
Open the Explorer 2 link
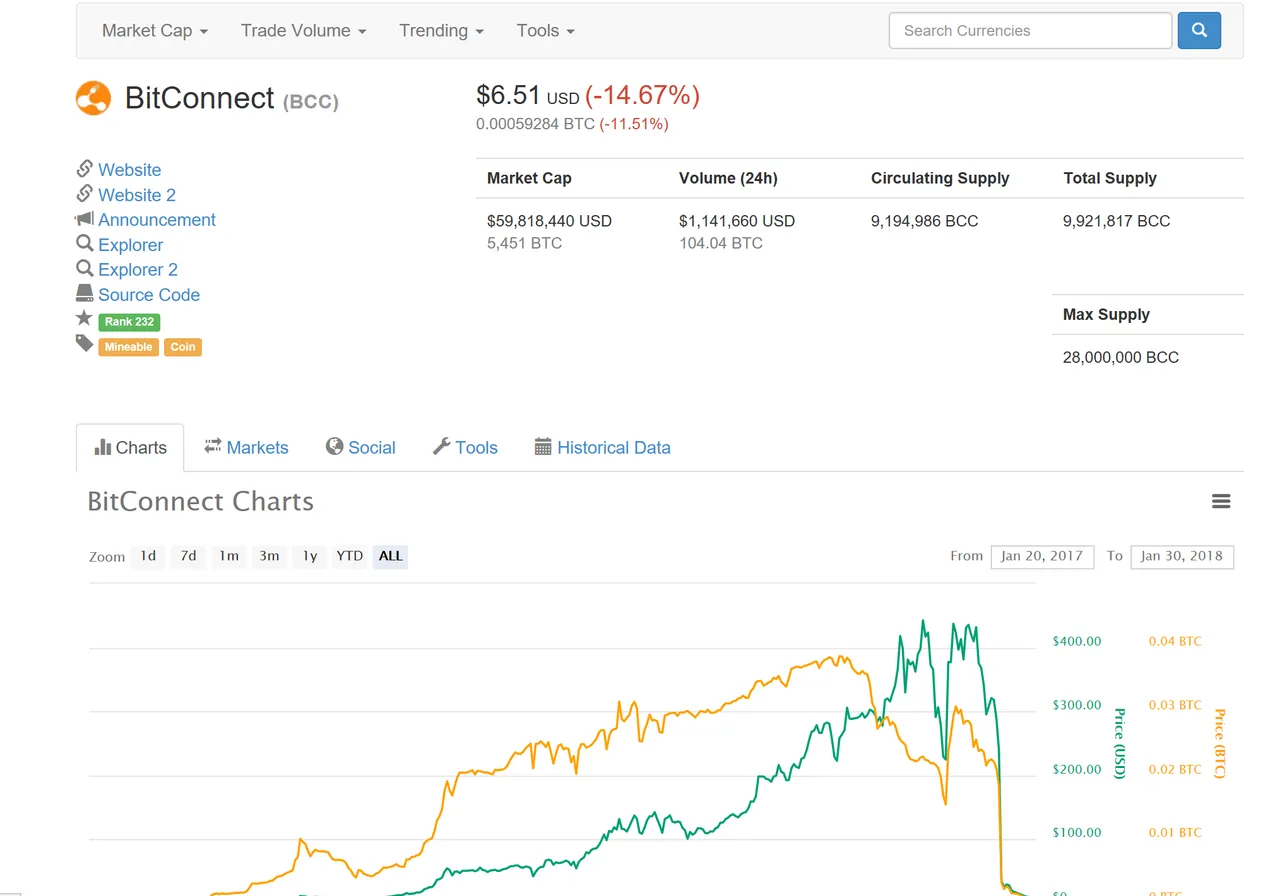138,270
